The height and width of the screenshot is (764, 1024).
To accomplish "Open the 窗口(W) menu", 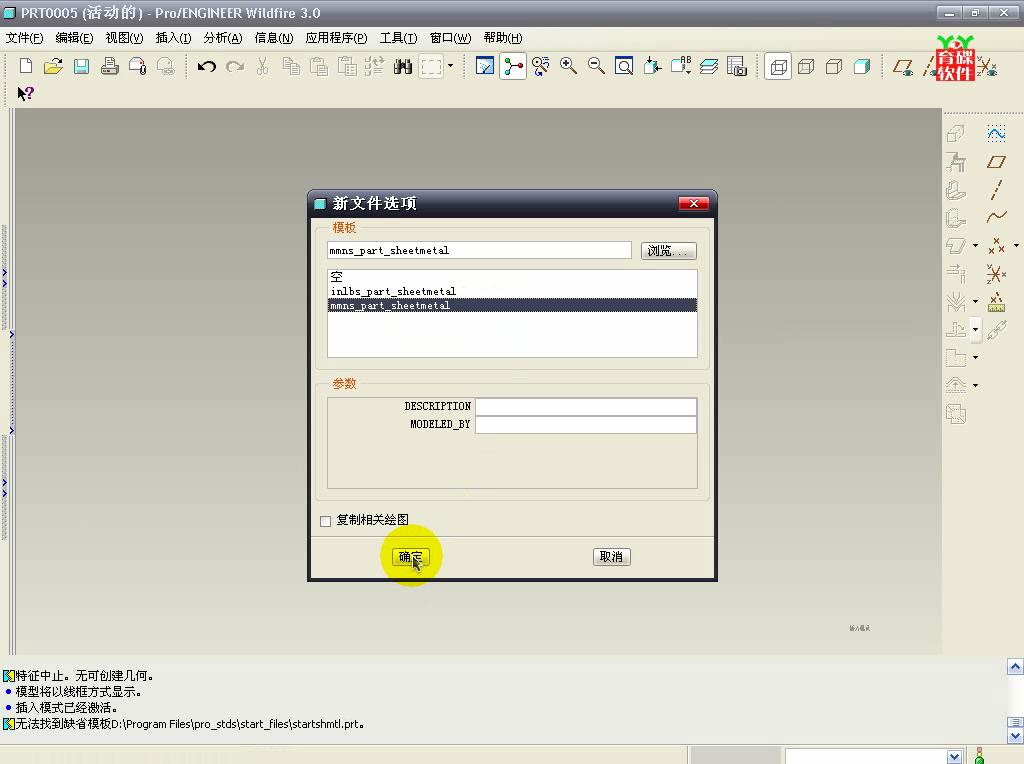I will pos(451,38).
